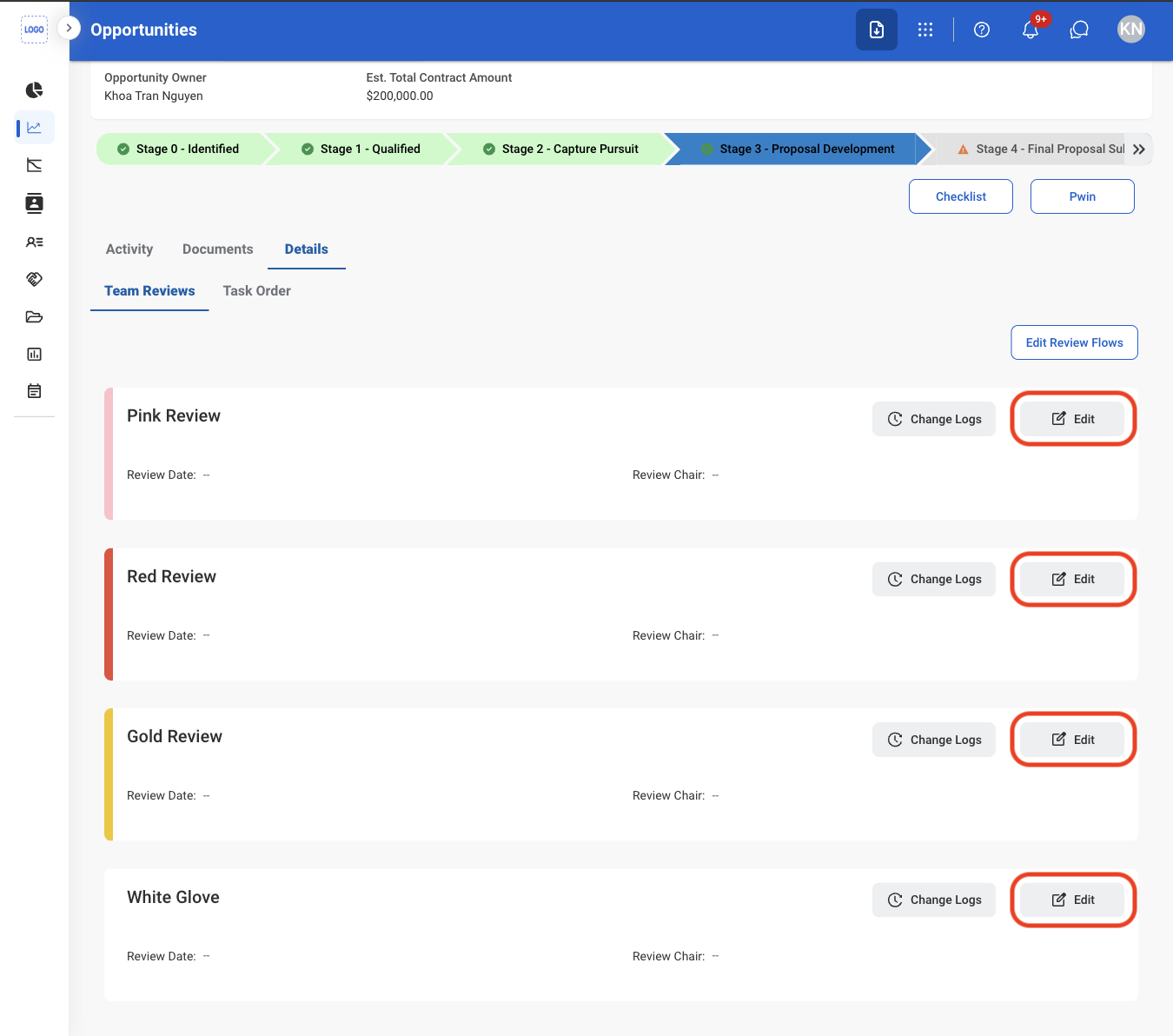Switch to the Details tab
This screenshot has height=1036, width=1173.
307,249
